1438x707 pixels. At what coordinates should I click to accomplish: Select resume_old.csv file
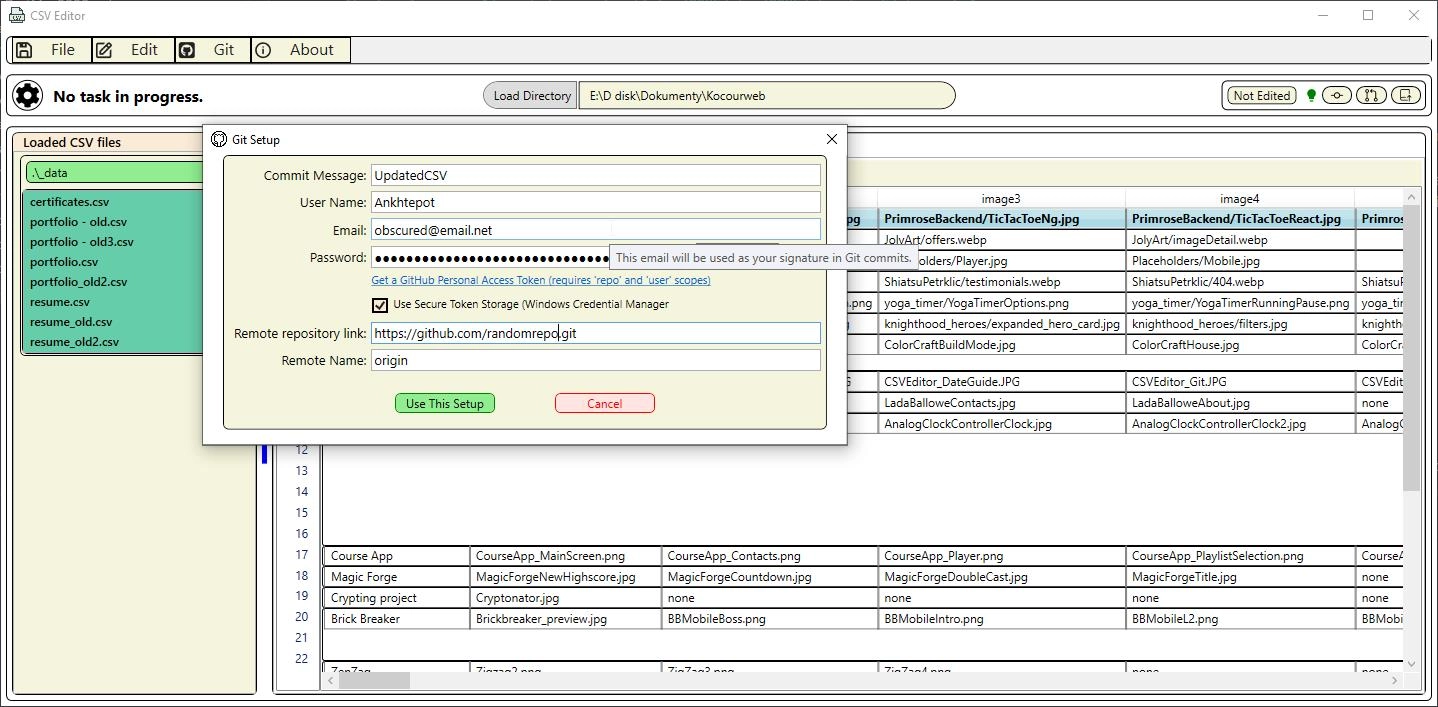click(x=71, y=322)
